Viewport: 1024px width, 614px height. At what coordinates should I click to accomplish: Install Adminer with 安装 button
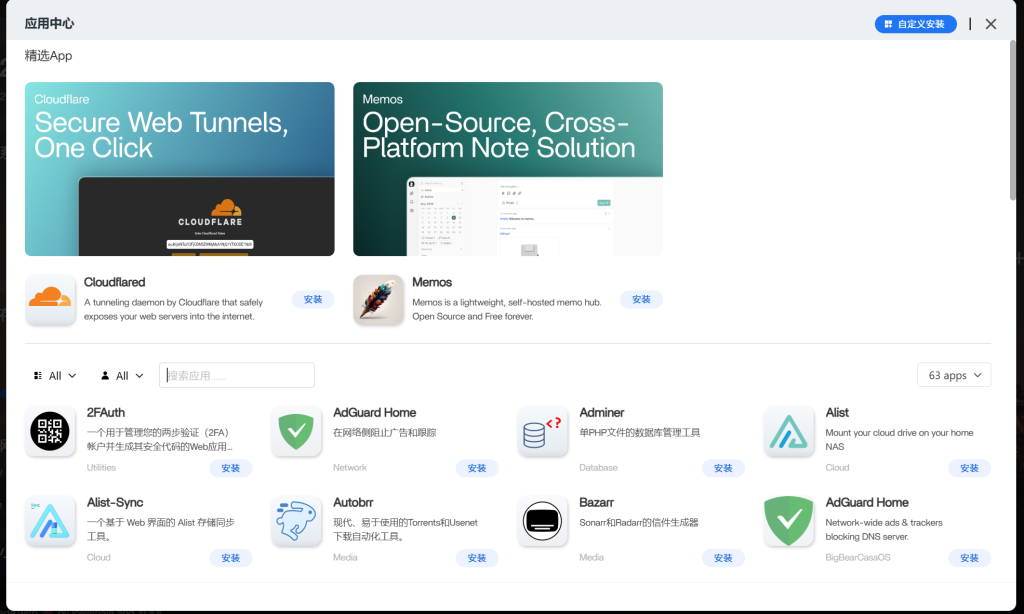pos(723,468)
